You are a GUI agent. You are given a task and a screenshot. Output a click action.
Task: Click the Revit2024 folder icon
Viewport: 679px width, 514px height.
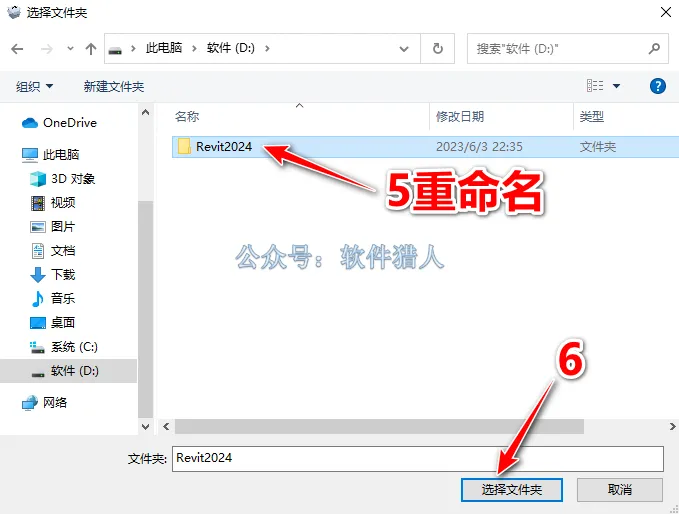click(x=184, y=146)
